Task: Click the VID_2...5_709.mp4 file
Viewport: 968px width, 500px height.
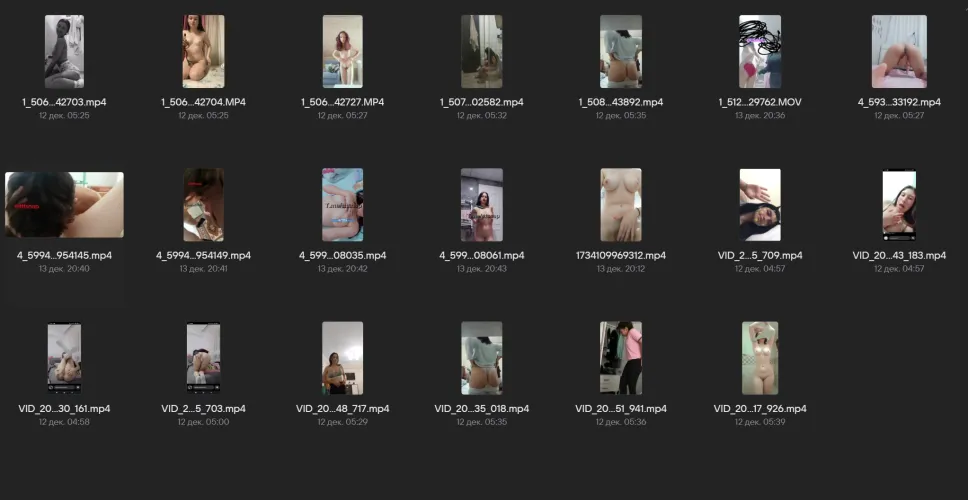Action: [760, 205]
